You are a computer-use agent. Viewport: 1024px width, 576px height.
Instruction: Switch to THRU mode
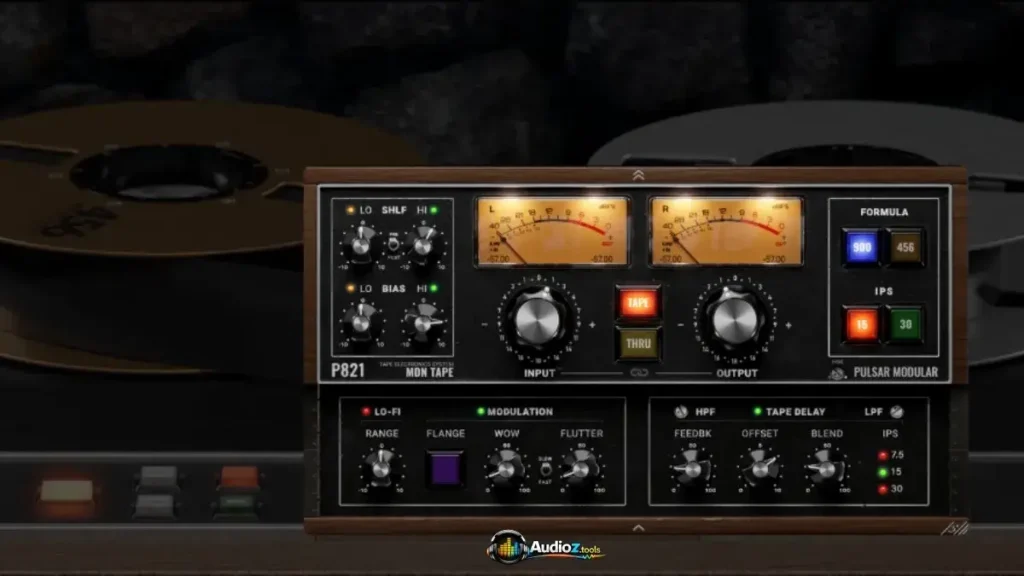tap(637, 343)
